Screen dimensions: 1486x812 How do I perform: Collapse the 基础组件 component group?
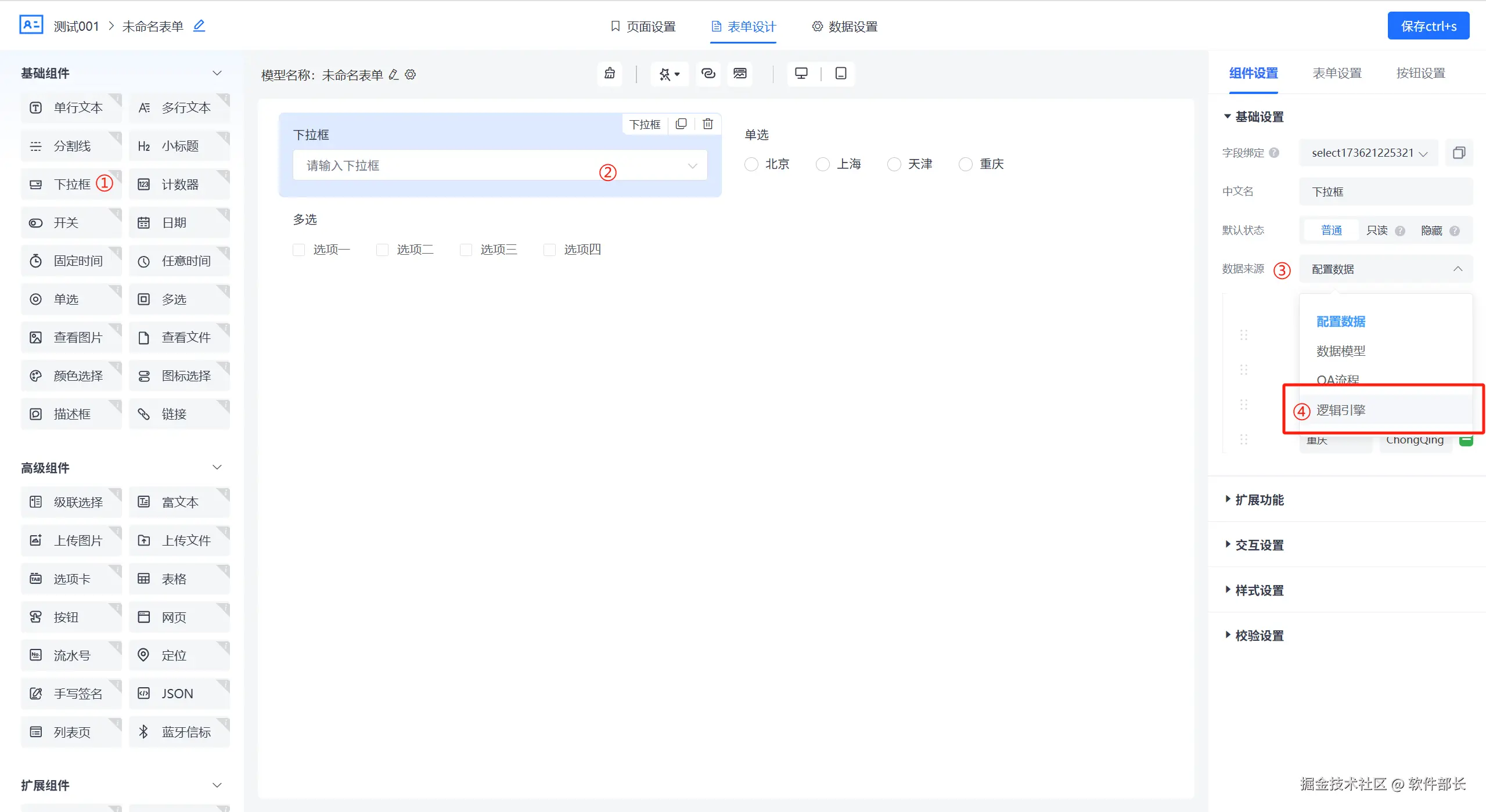coord(217,73)
